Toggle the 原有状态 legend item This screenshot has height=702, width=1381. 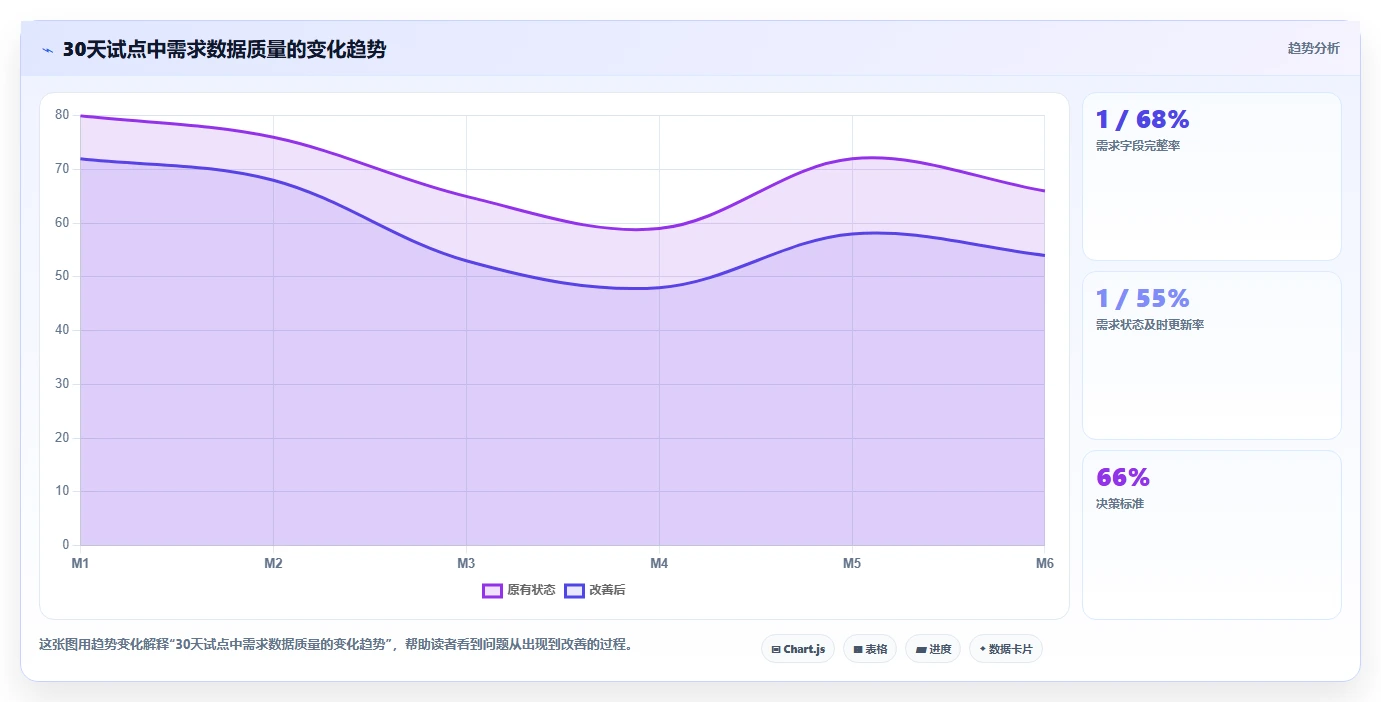519,590
